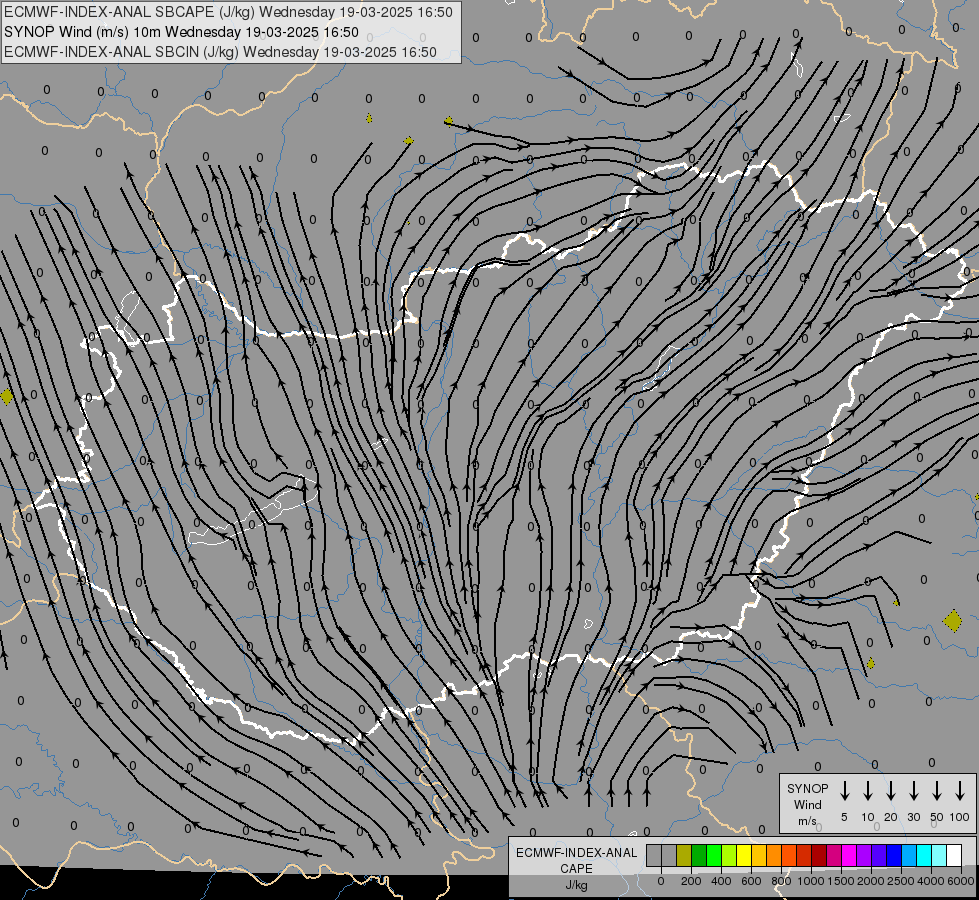Select the orange swatch left of 800 tick
979x900 pixels.
(x=774, y=856)
